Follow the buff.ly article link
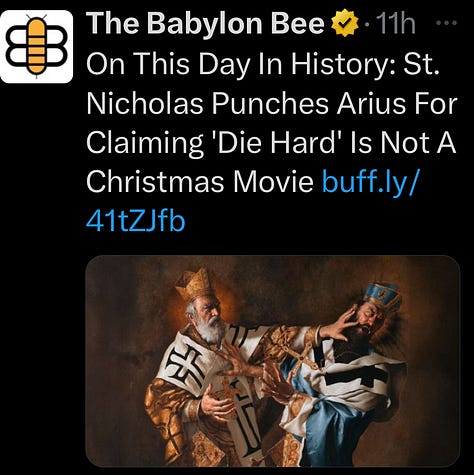This screenshot has width=474, height=475. 369,182
